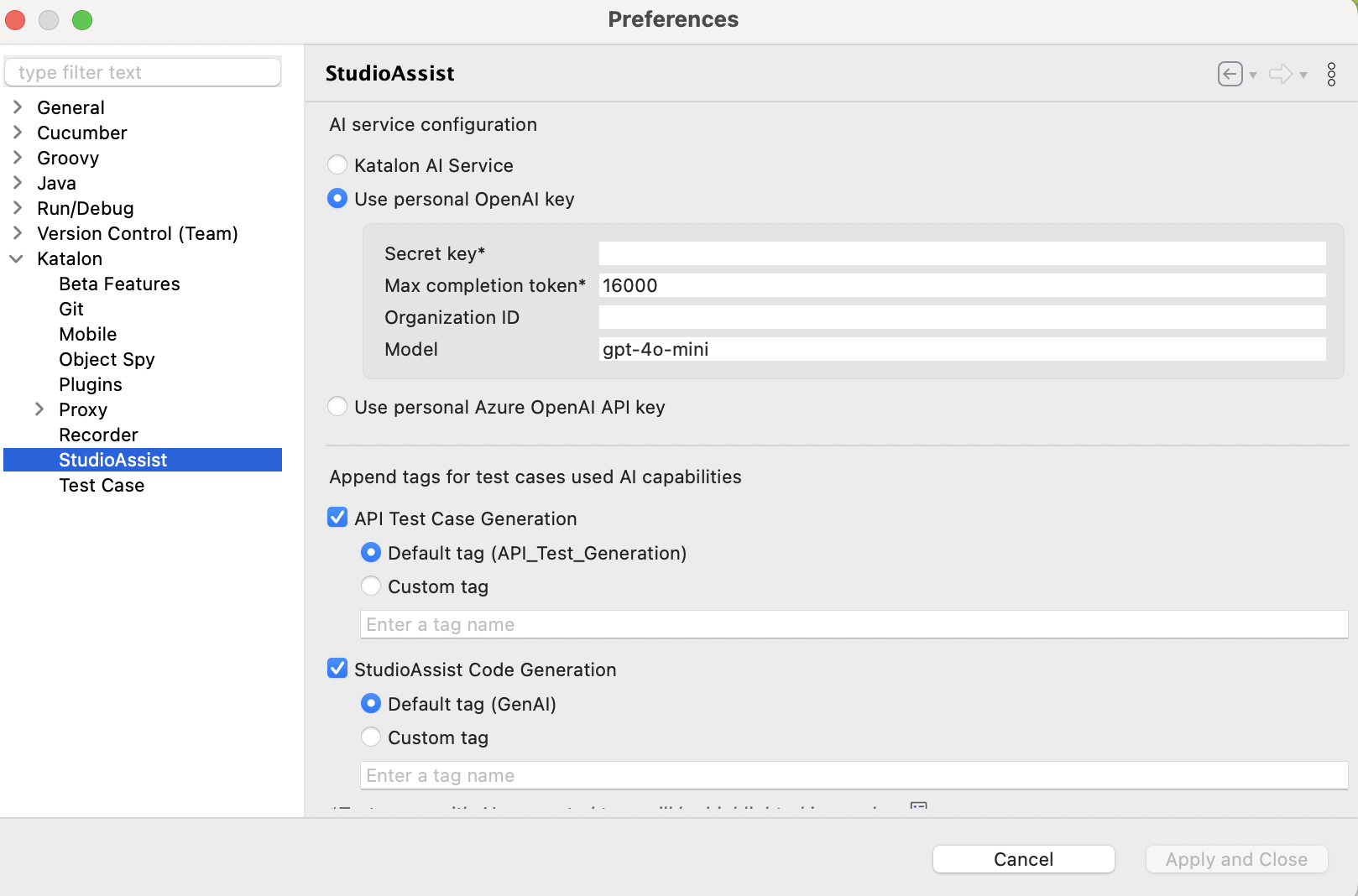Open Git preferences page

71,309
